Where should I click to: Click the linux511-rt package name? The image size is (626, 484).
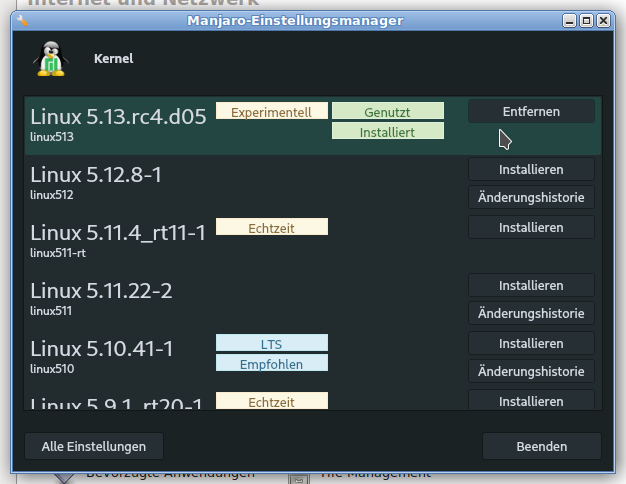tap(58, 253)
